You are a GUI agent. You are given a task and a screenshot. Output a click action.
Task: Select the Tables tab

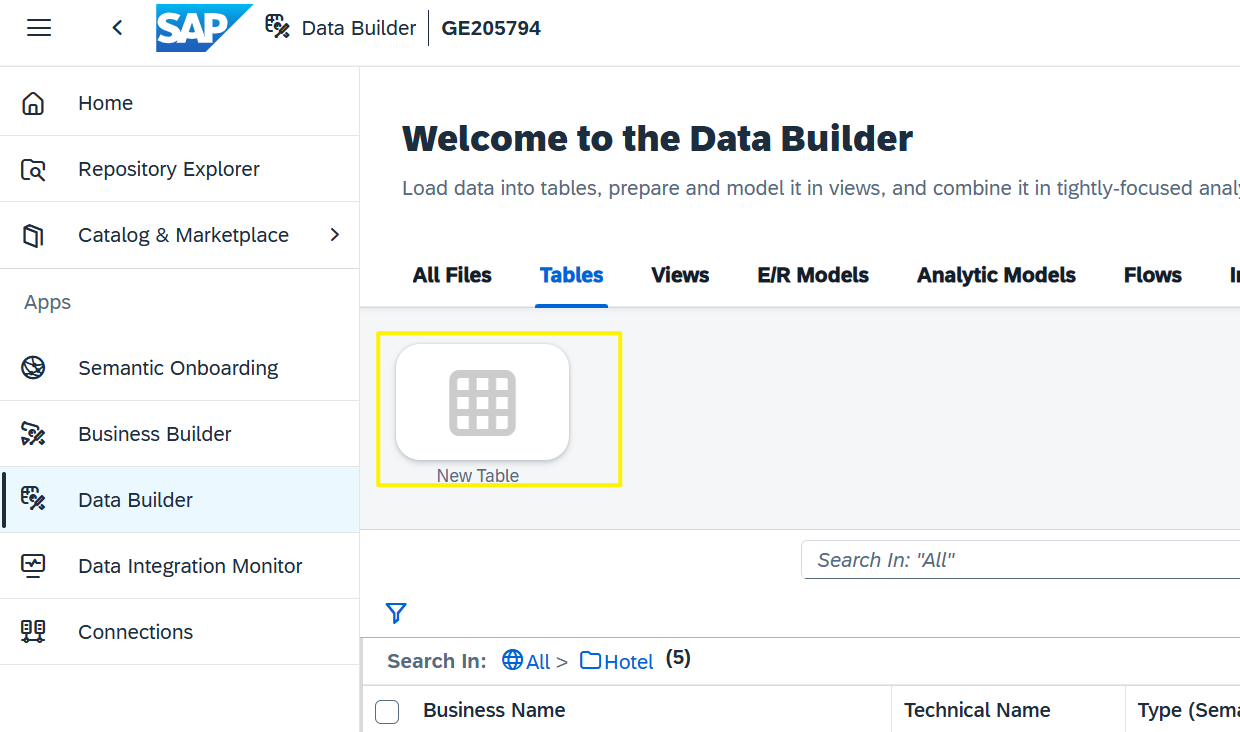tap(572, 275)
